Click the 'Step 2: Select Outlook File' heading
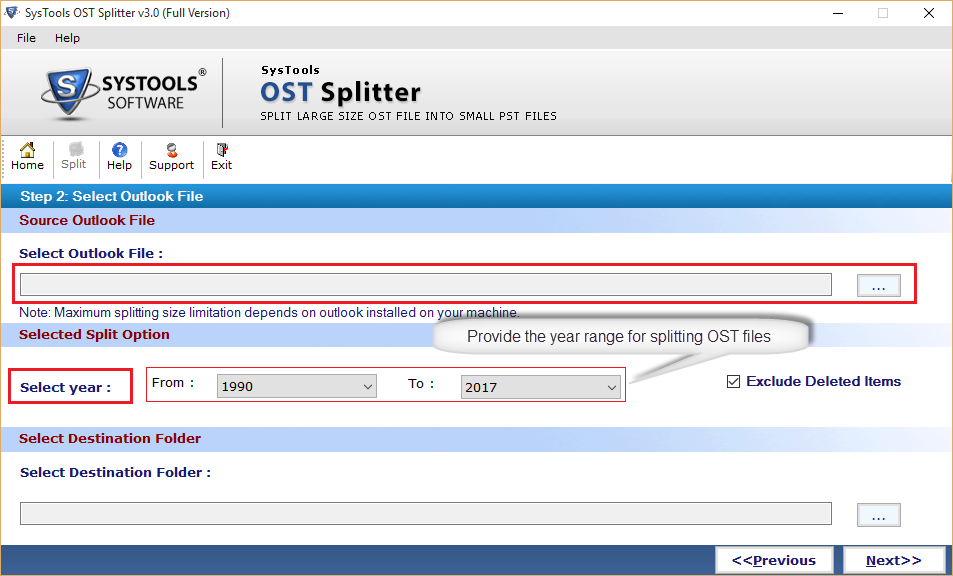The width and height of the screenshot is (953, 576). point(112,196)
